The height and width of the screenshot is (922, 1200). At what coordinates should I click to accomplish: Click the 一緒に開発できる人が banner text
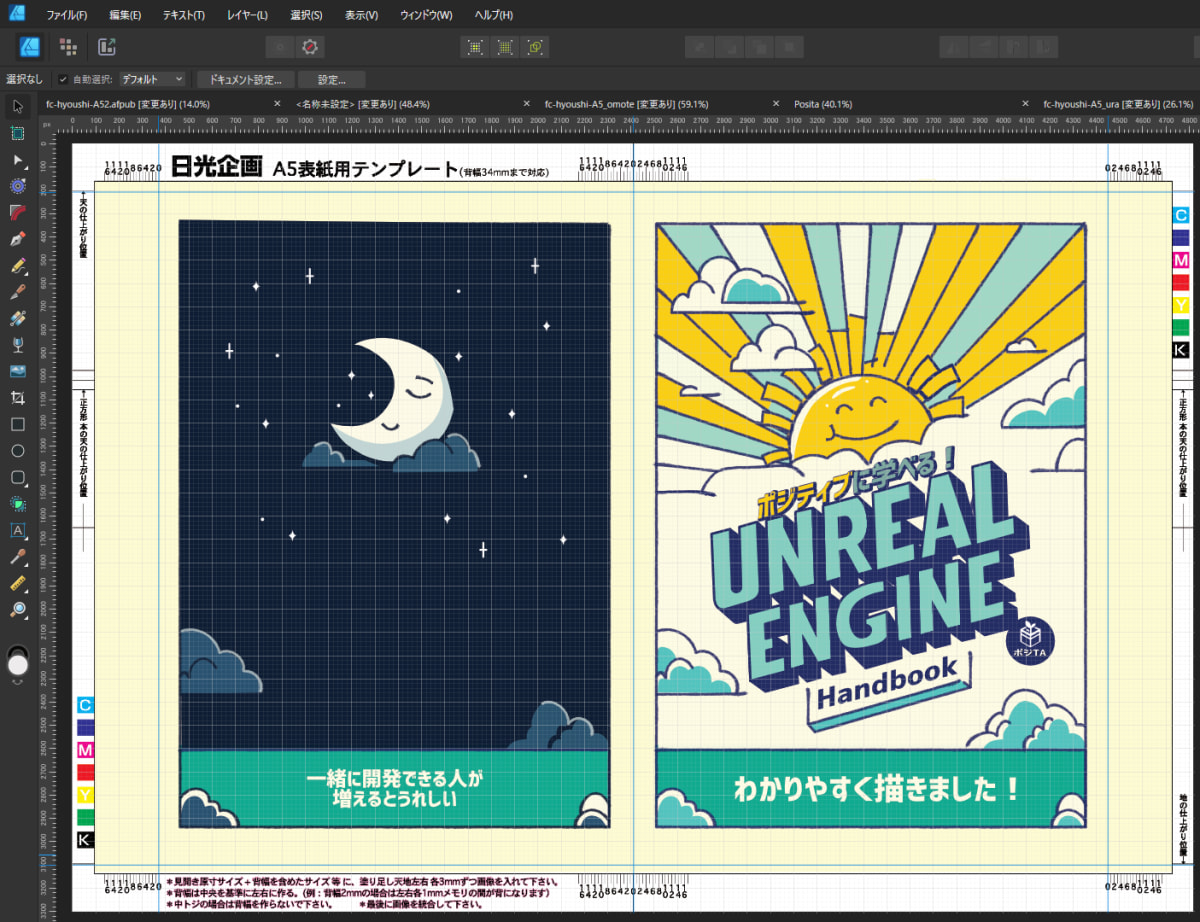click(x=394, y=777)
